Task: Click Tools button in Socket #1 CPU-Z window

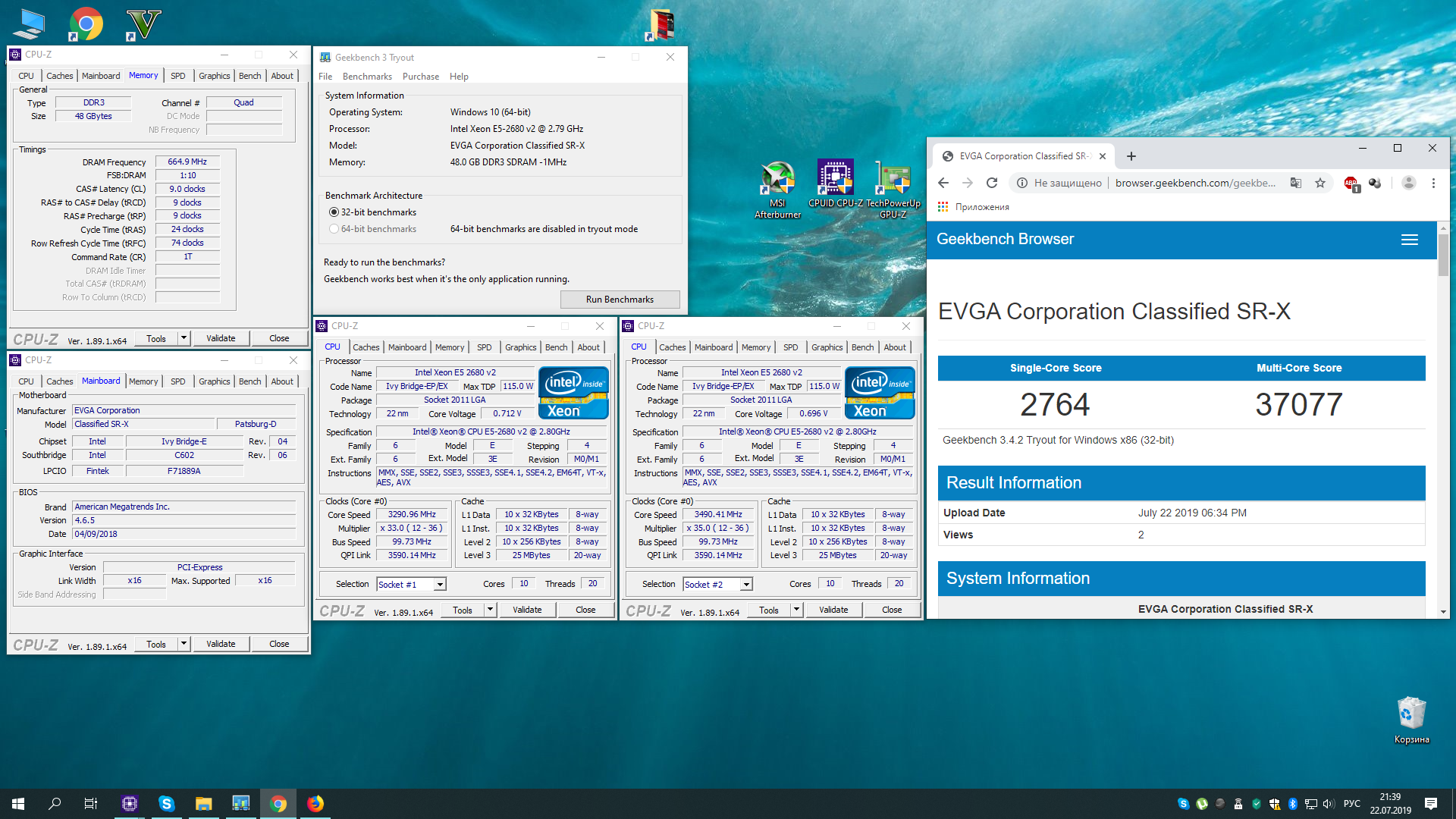Action: point(463,610)
